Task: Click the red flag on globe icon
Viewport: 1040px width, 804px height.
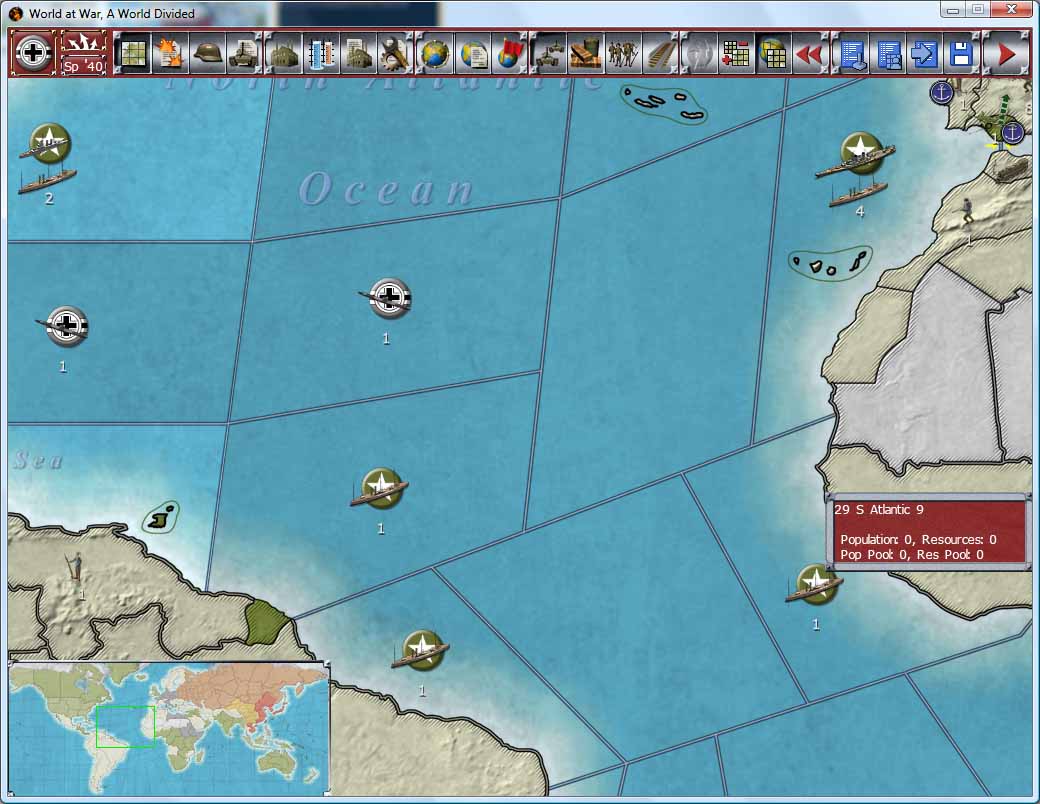Action: [510, 54]
